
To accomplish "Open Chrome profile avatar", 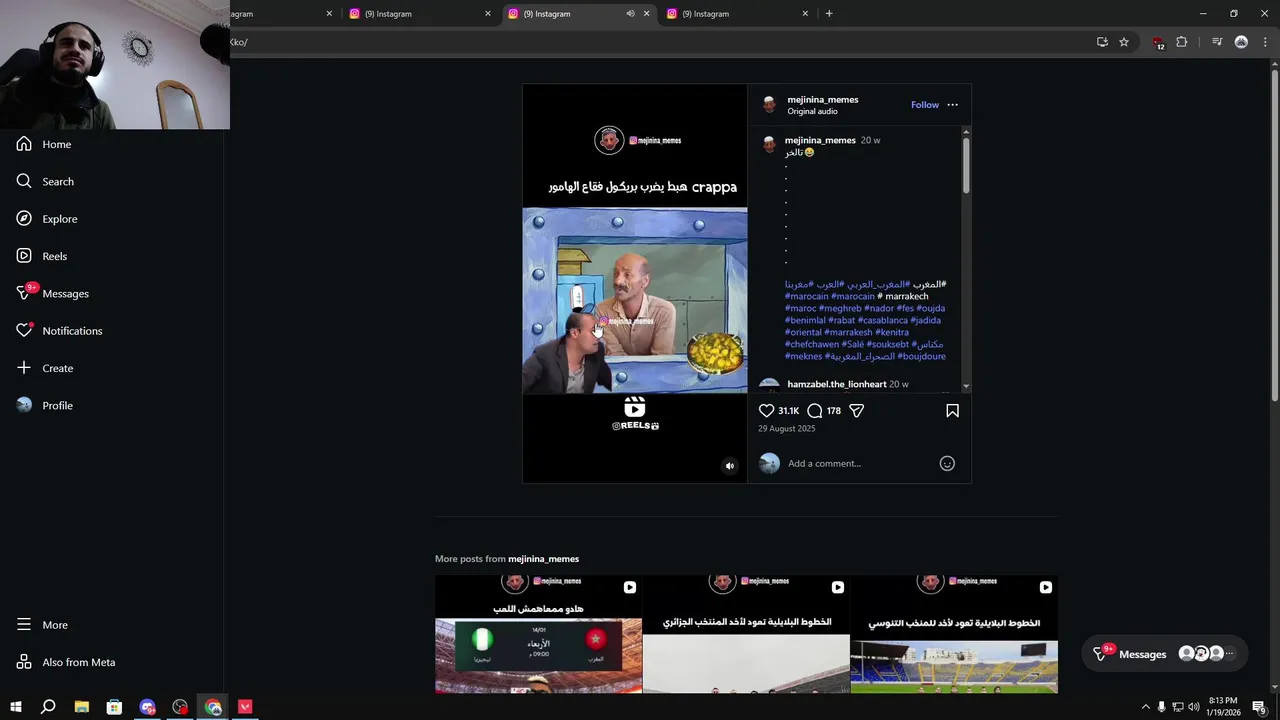I will [x=1241, y=42].
